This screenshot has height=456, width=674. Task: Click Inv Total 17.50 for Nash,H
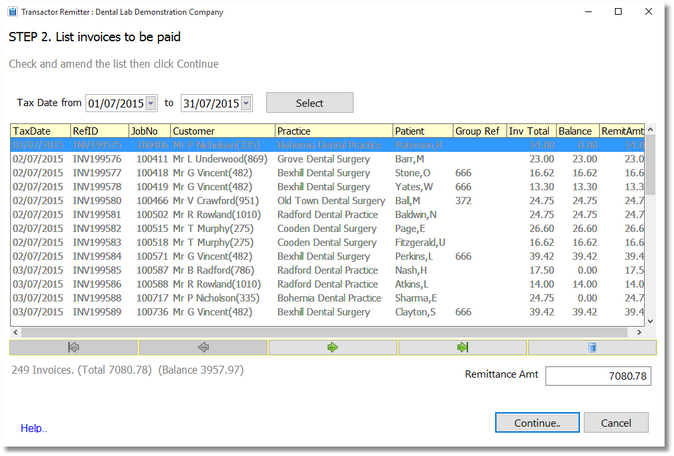pyautogui.click(x=542, y=270)
